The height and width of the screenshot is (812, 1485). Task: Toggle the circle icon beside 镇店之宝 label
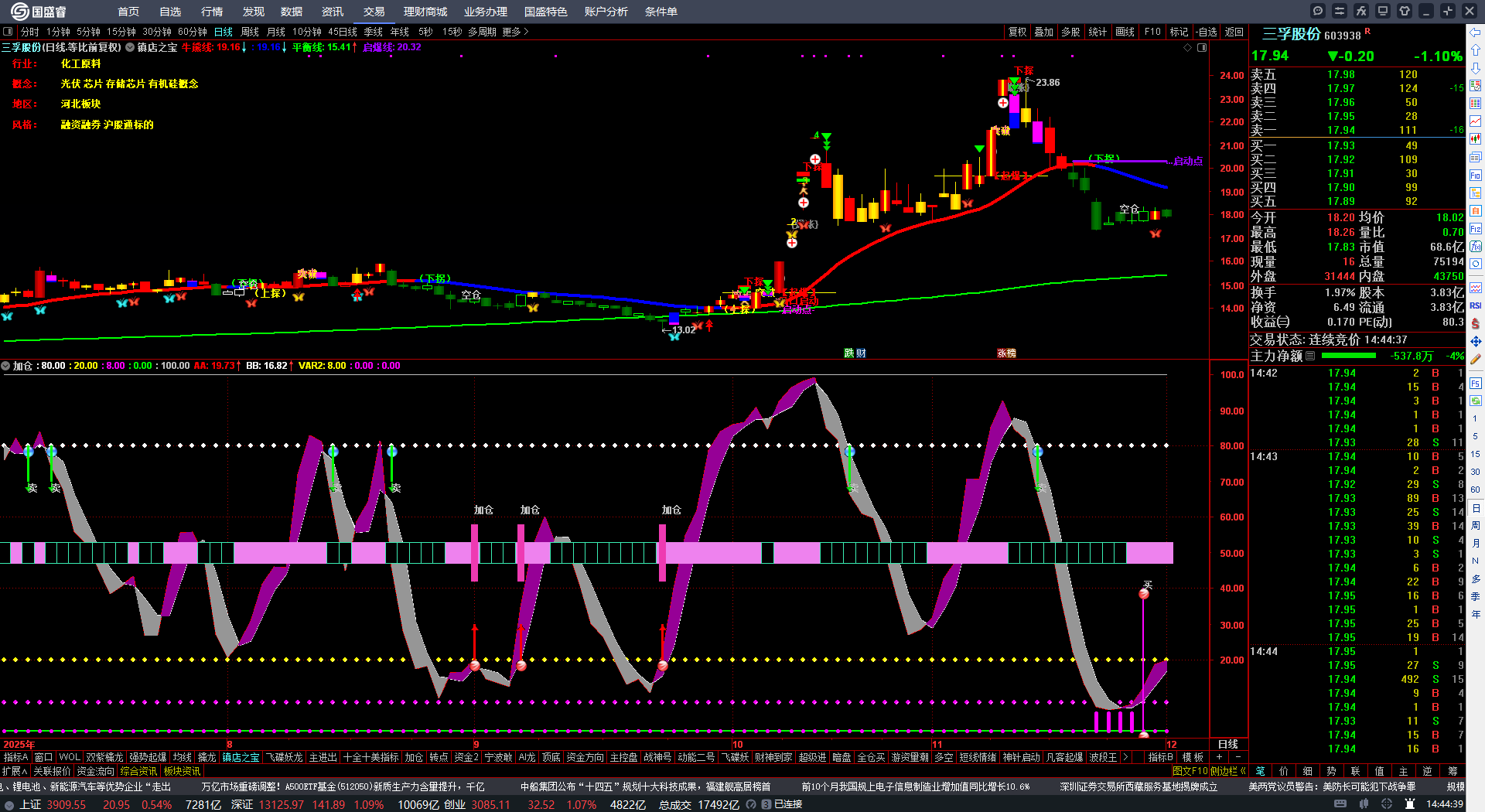tap(130, 47)
